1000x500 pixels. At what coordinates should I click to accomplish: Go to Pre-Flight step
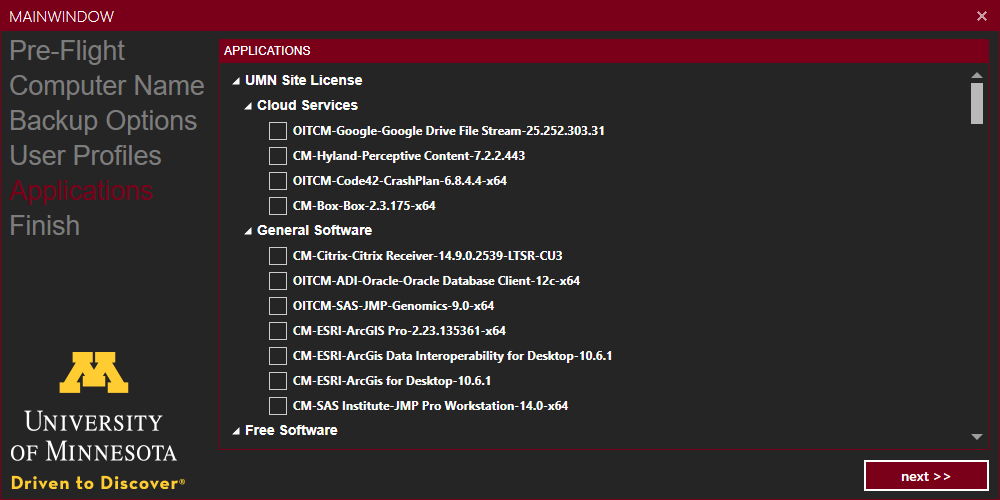click(67, 51)
